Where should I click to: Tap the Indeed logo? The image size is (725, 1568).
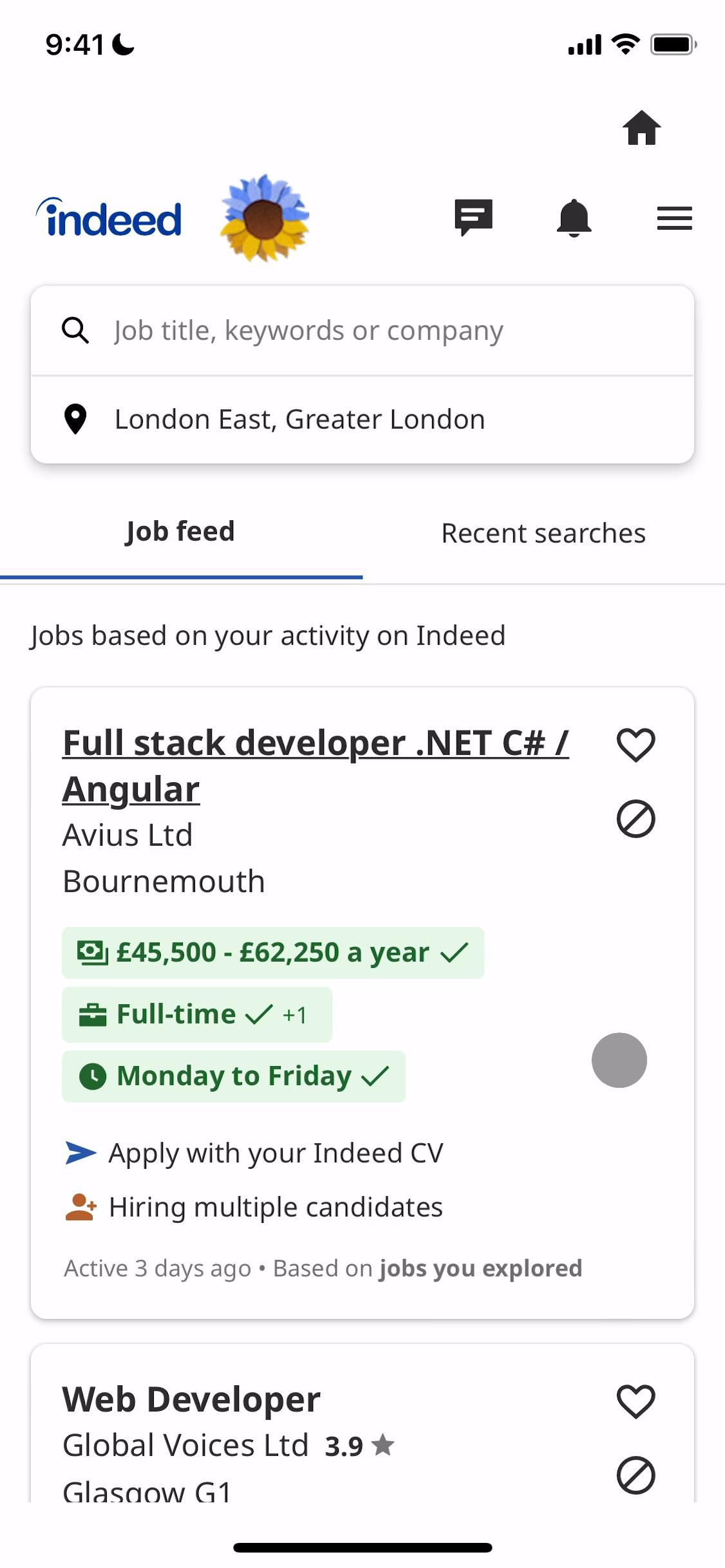109,218
